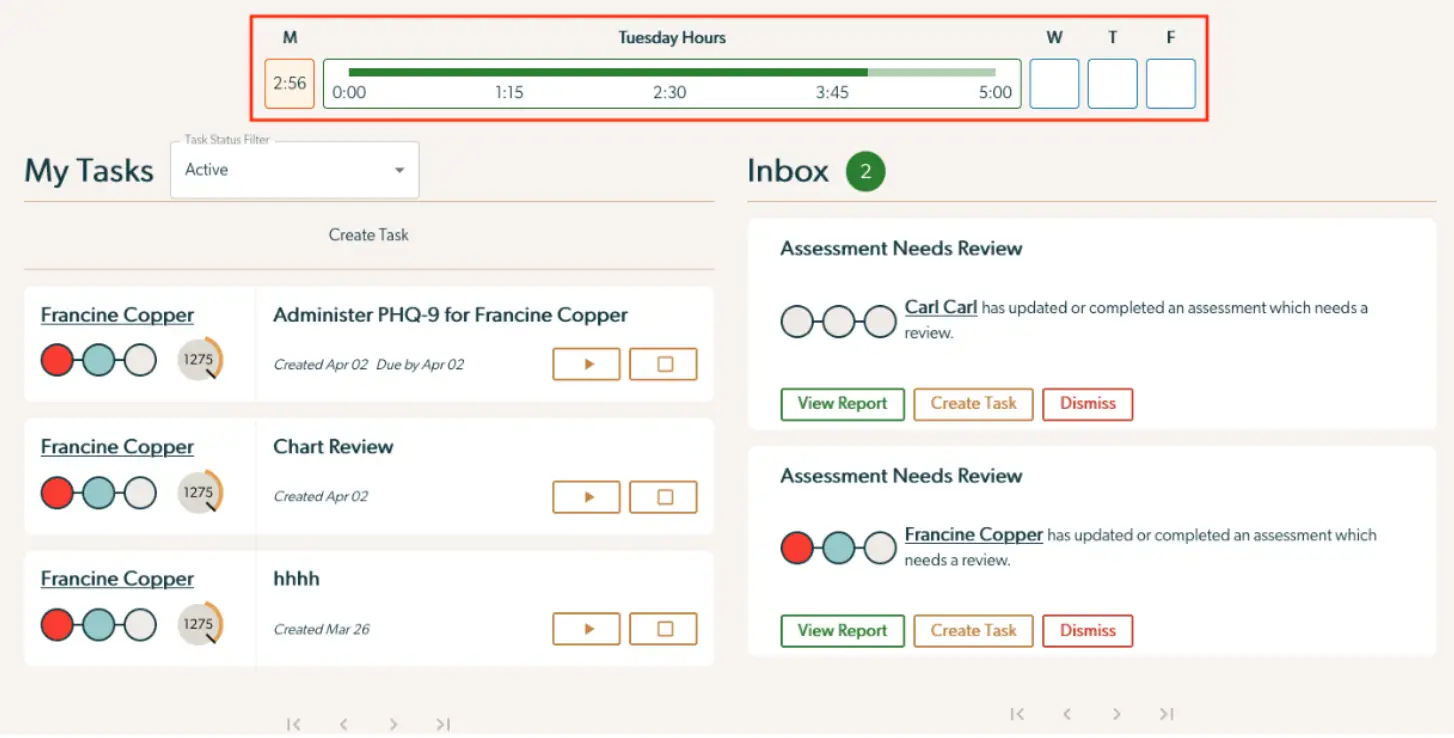Click the Tuesday Hours progress bar
Screen dimensions: 1454x738
(670, 71)
